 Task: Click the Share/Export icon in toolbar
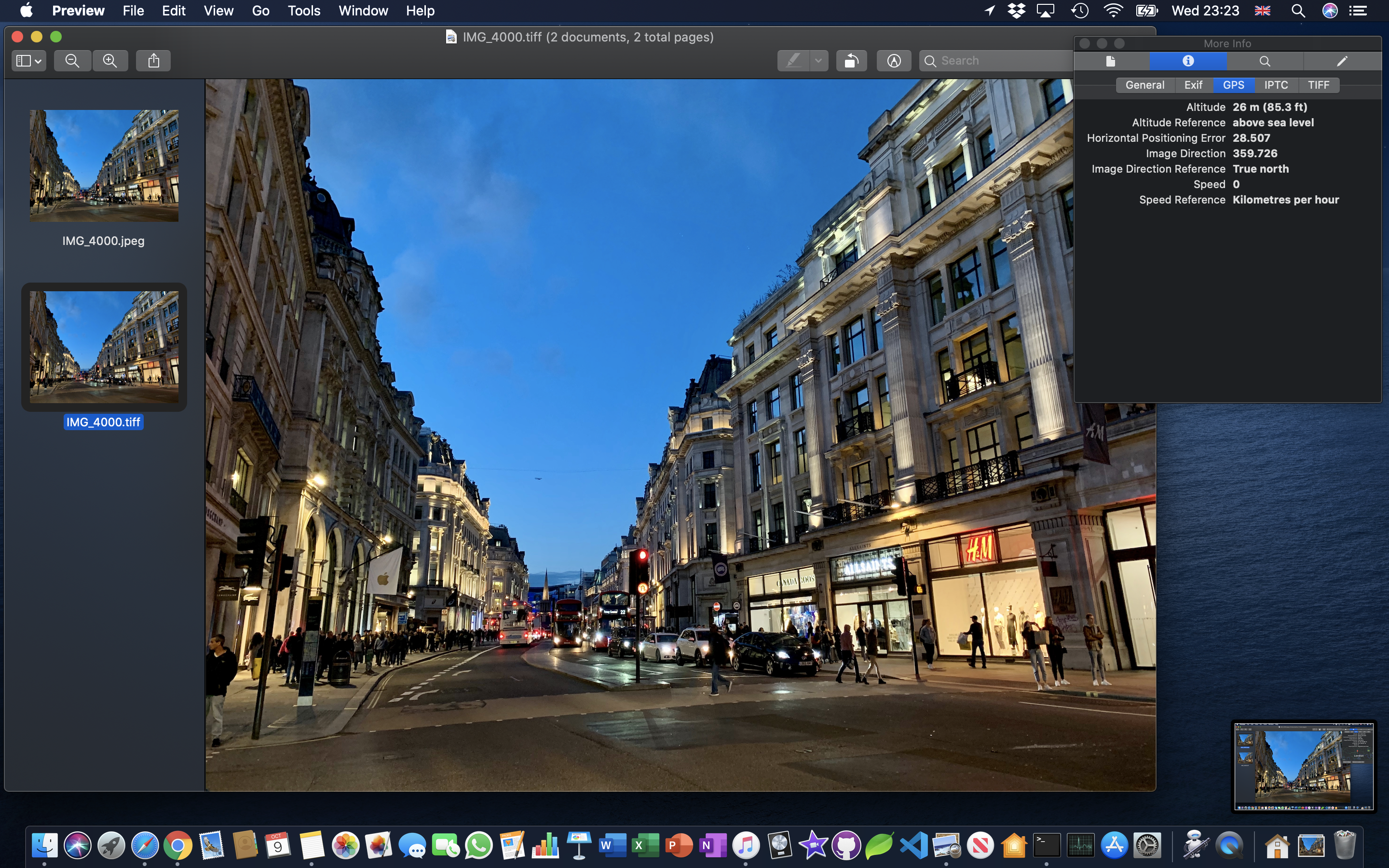153,60
